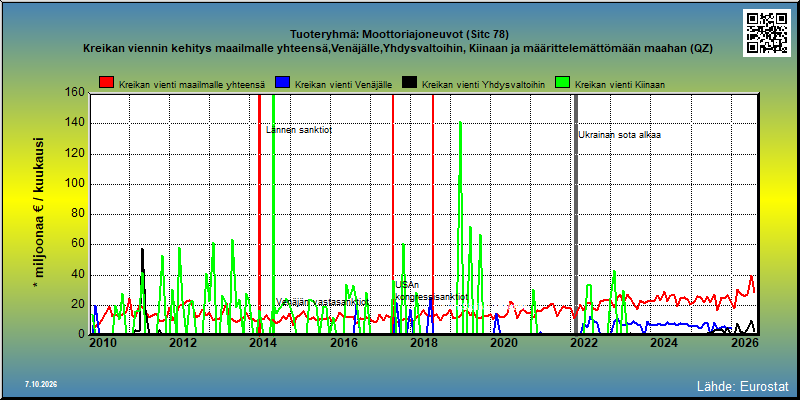Click y-axis value 20

tap(79, 305)
